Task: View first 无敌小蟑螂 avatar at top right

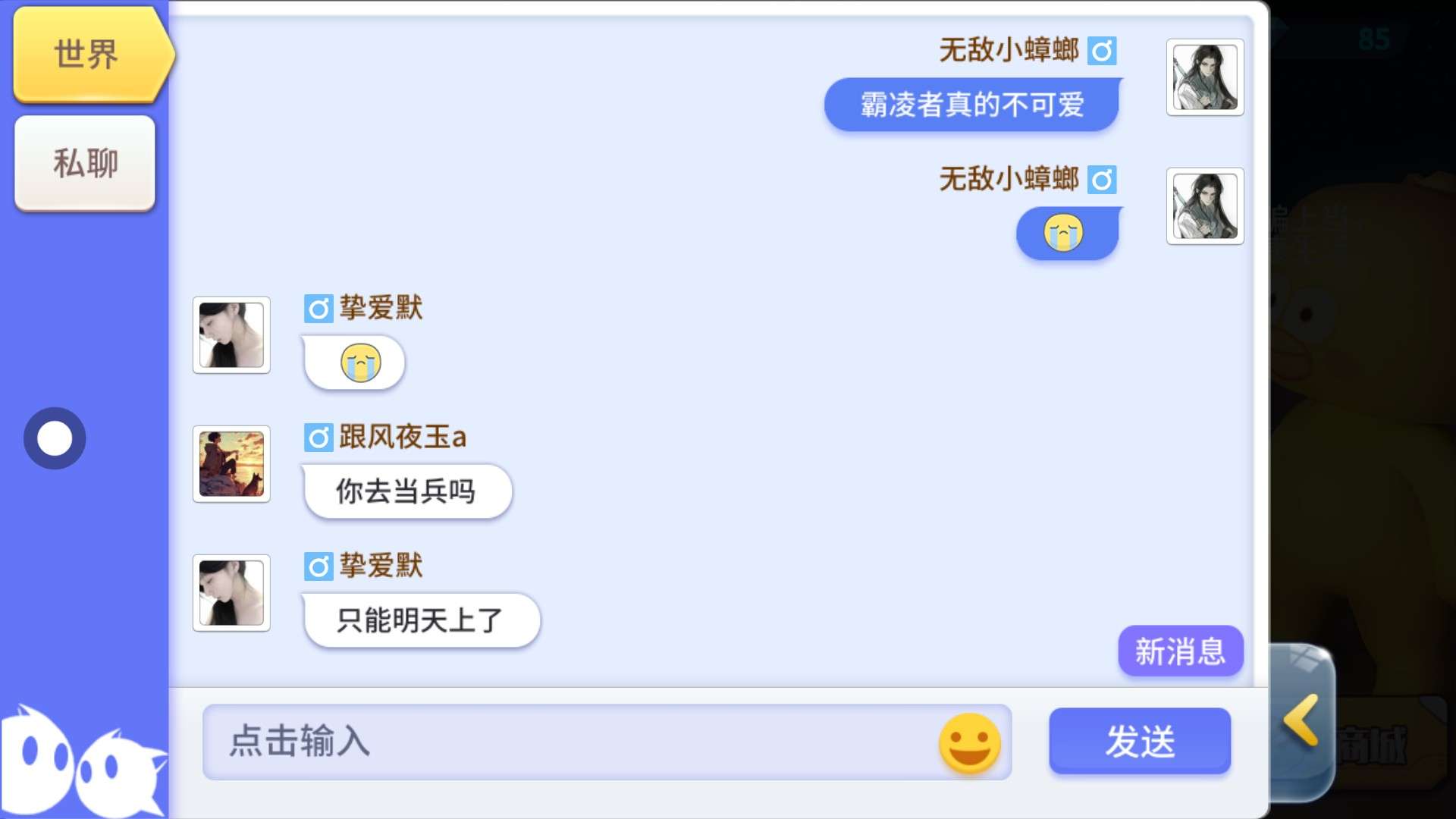Action: [x=1205, y=77]
